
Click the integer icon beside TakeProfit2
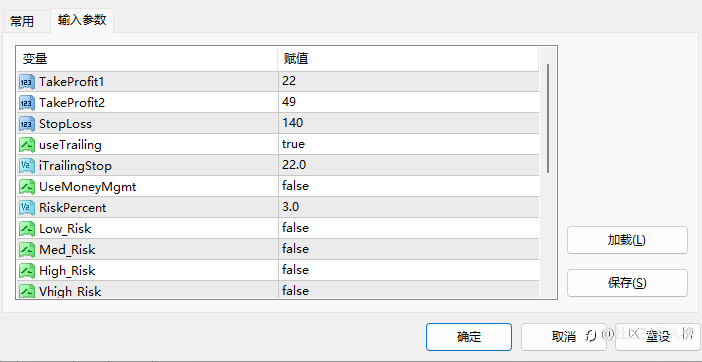[x=27, y=103]
